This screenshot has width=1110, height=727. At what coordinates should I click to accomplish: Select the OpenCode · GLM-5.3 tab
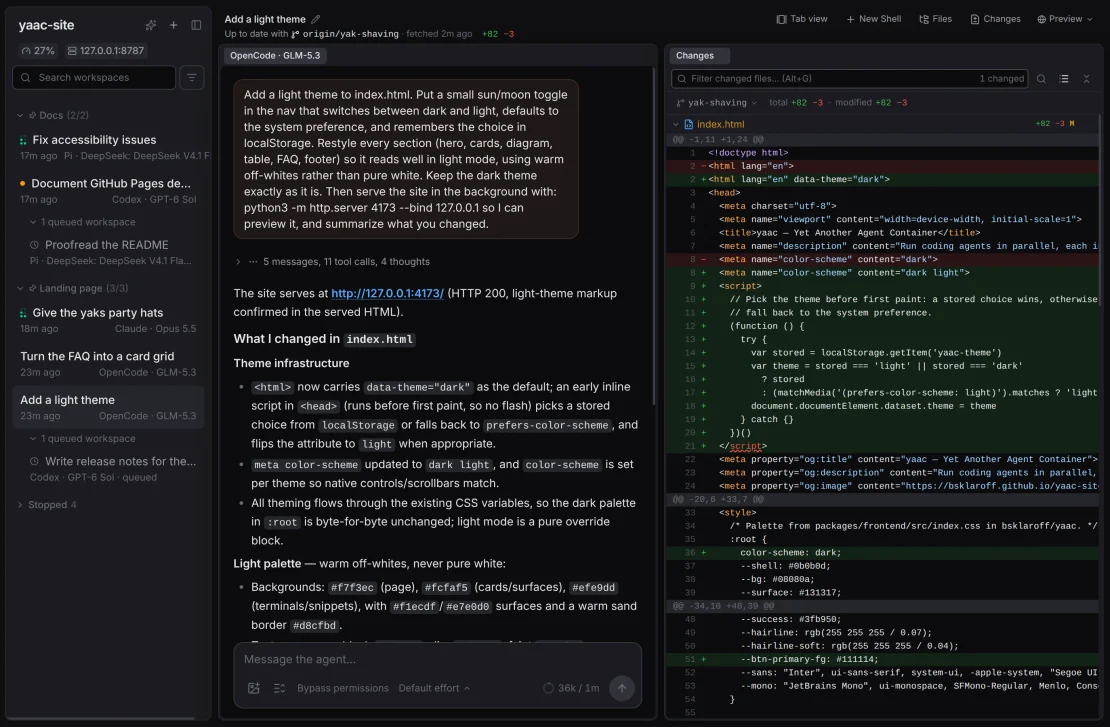click(275, 55)
